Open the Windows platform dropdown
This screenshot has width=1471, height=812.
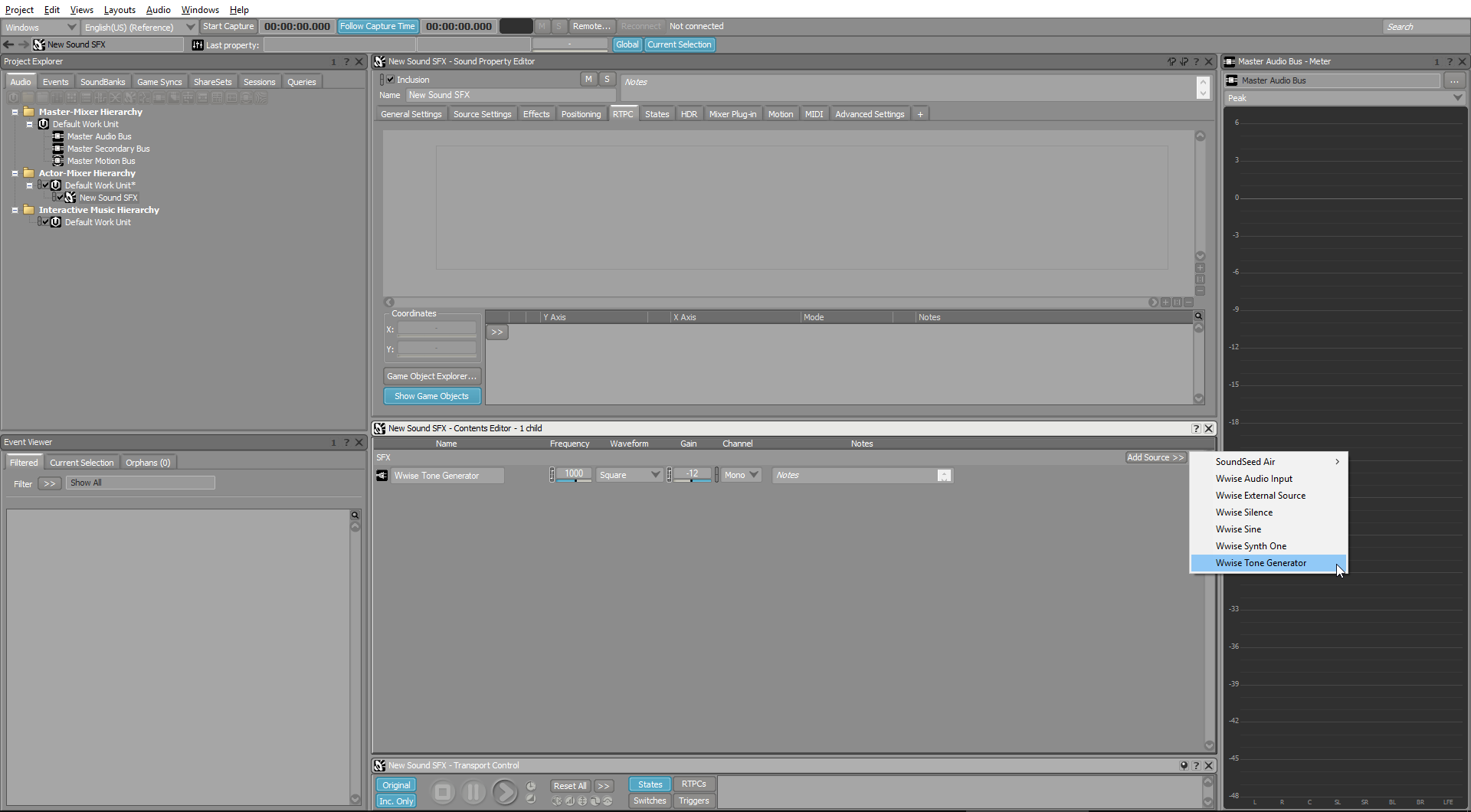pyautogui.click(x=39, y=28)
